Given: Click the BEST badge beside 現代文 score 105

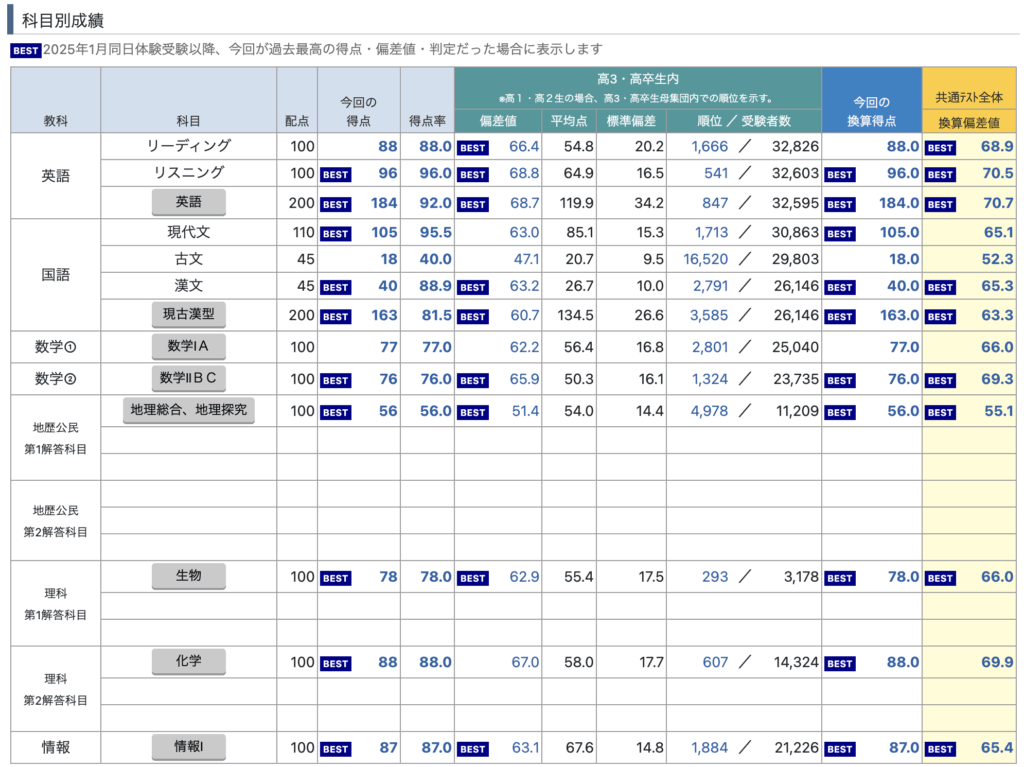Looking at the screenshot, I should (335, 234).
